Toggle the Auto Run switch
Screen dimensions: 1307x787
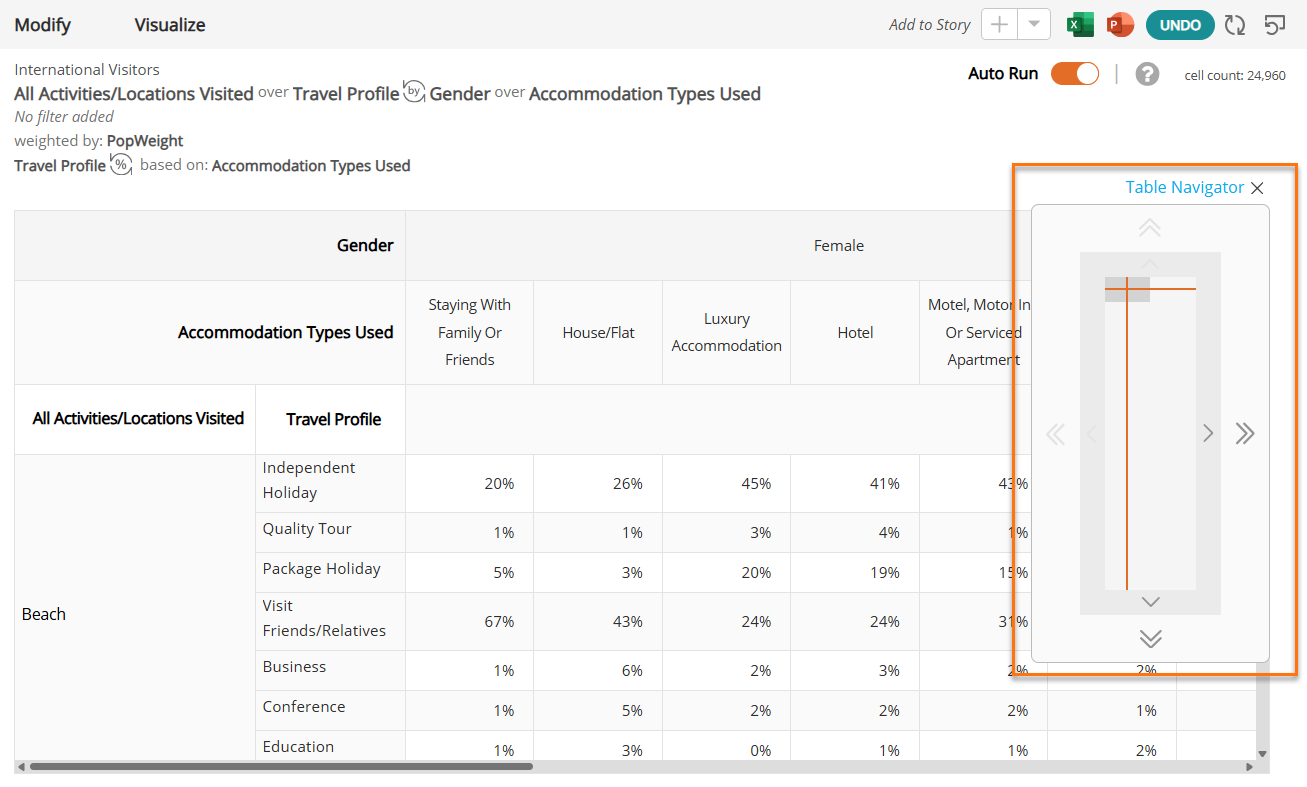1075,74
